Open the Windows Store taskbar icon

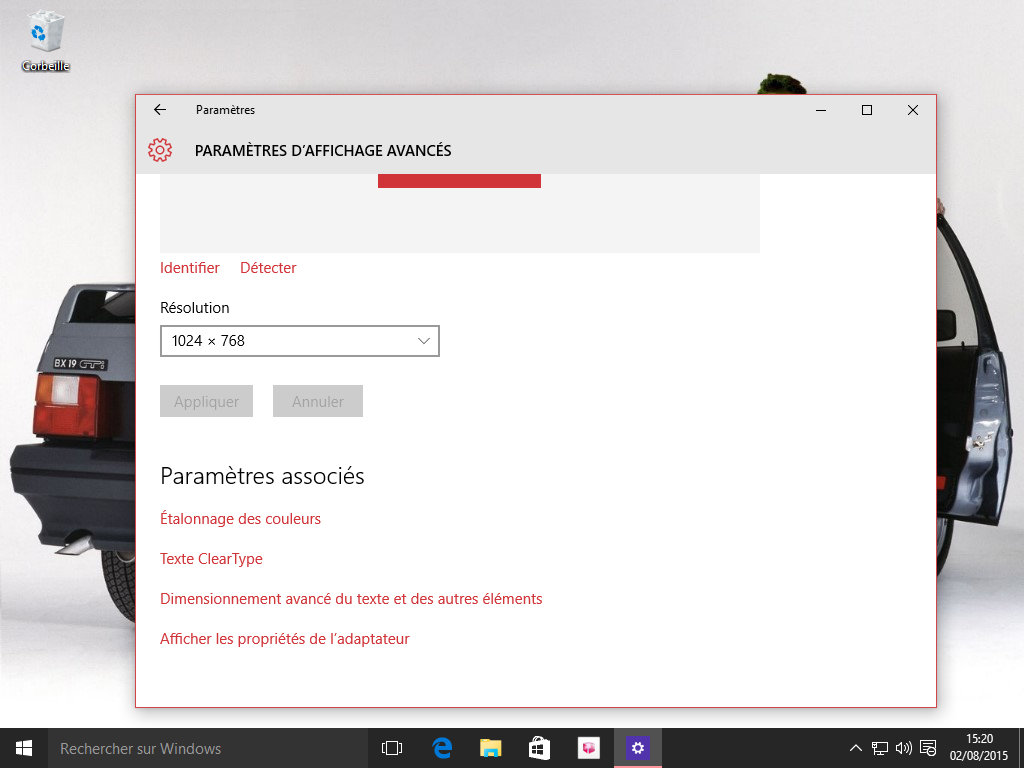click(539, 748)
